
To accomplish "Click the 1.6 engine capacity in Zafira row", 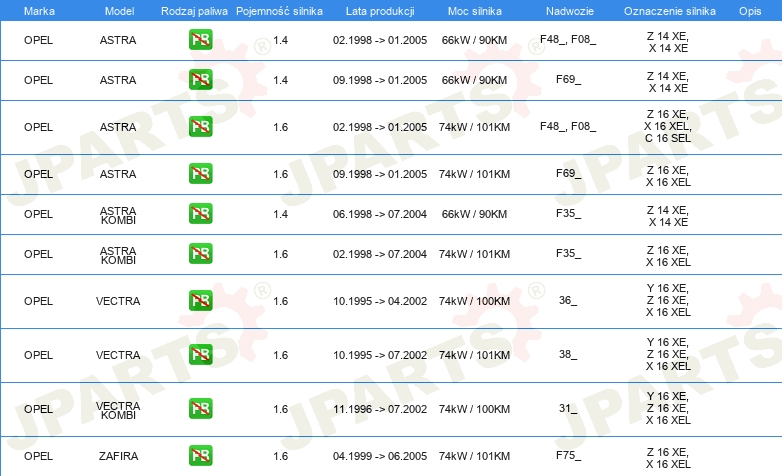I will tap(280, 456).
